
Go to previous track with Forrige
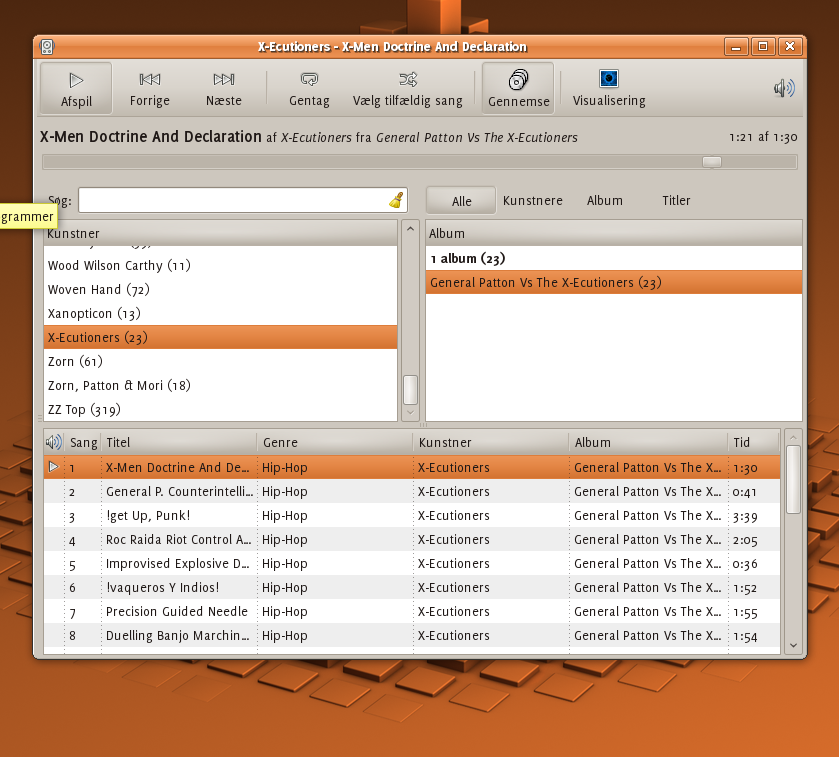click(149, 88)
